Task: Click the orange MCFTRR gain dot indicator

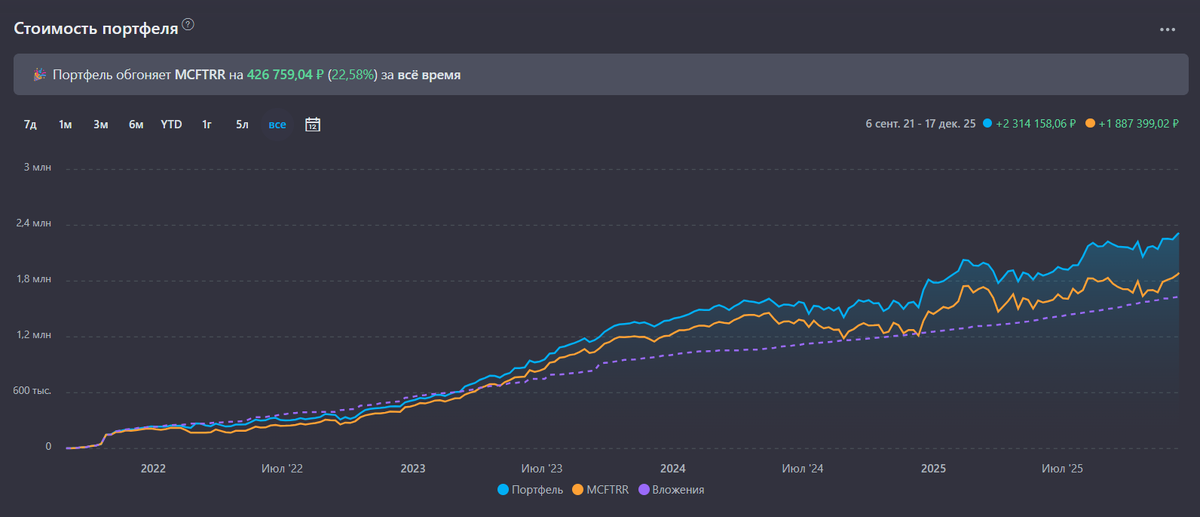Action: [1089, 125]
